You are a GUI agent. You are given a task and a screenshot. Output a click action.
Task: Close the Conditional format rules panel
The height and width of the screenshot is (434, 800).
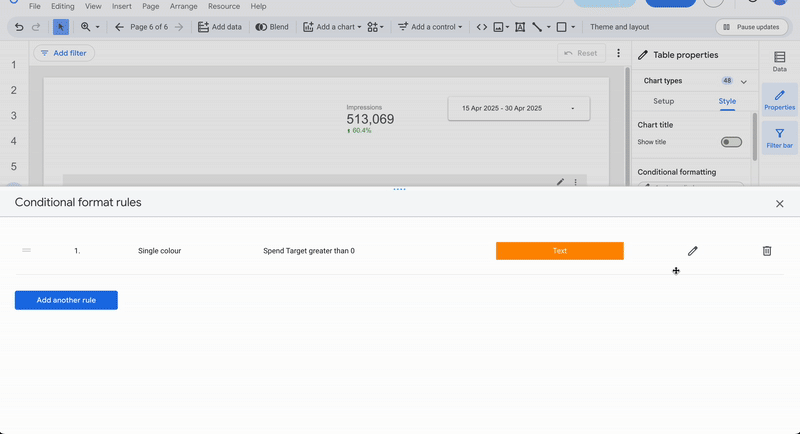[x=779, y=203]
